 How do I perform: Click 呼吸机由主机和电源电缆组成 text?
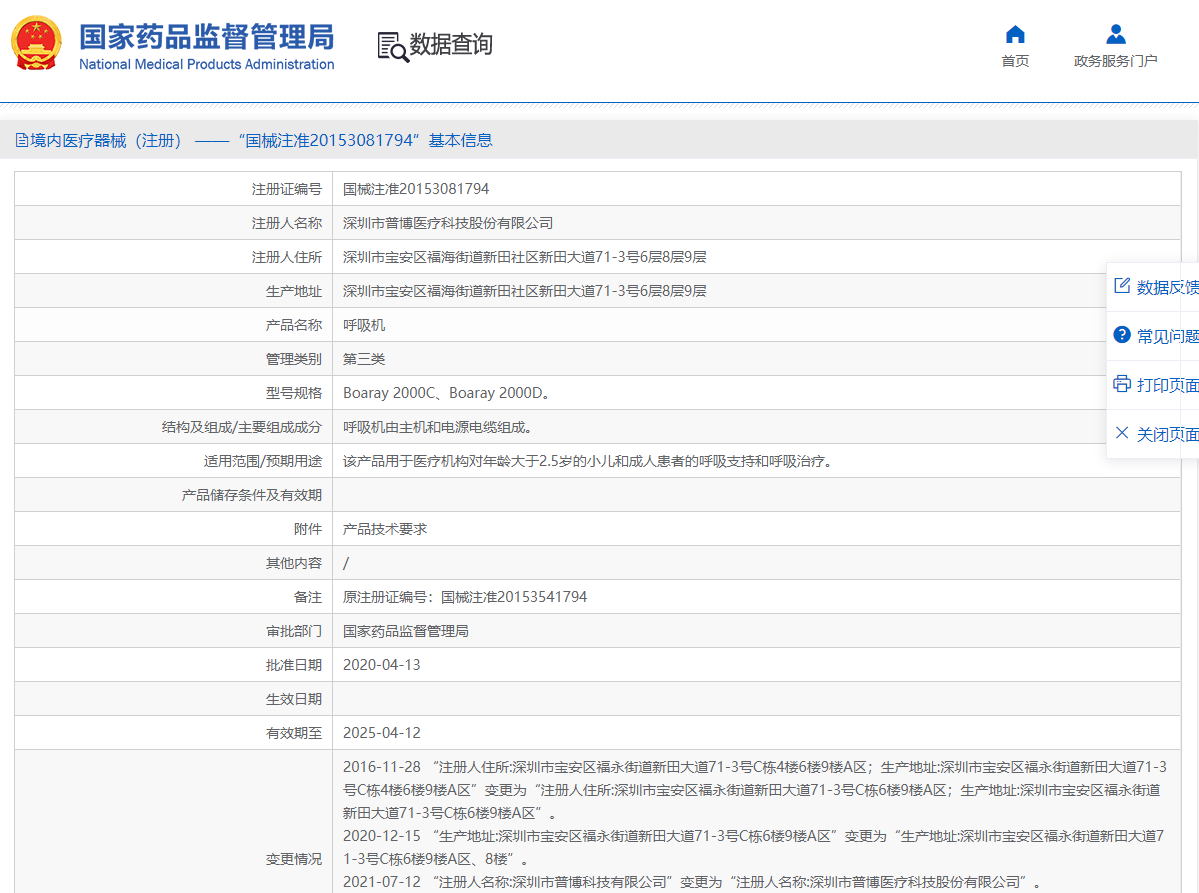[x=437, y=427]
